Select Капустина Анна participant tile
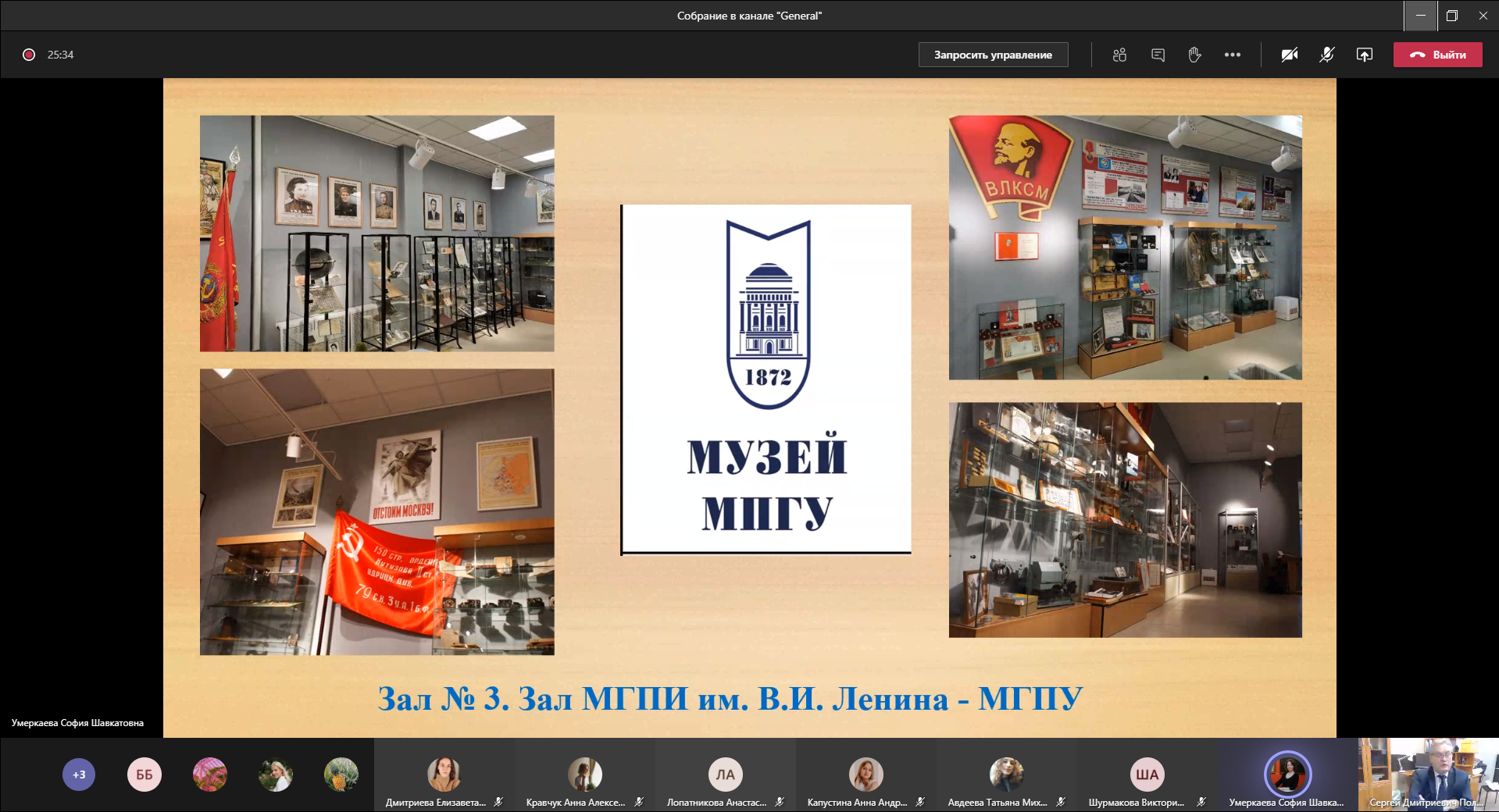The image size is (1499, 812). click(865, 775)
